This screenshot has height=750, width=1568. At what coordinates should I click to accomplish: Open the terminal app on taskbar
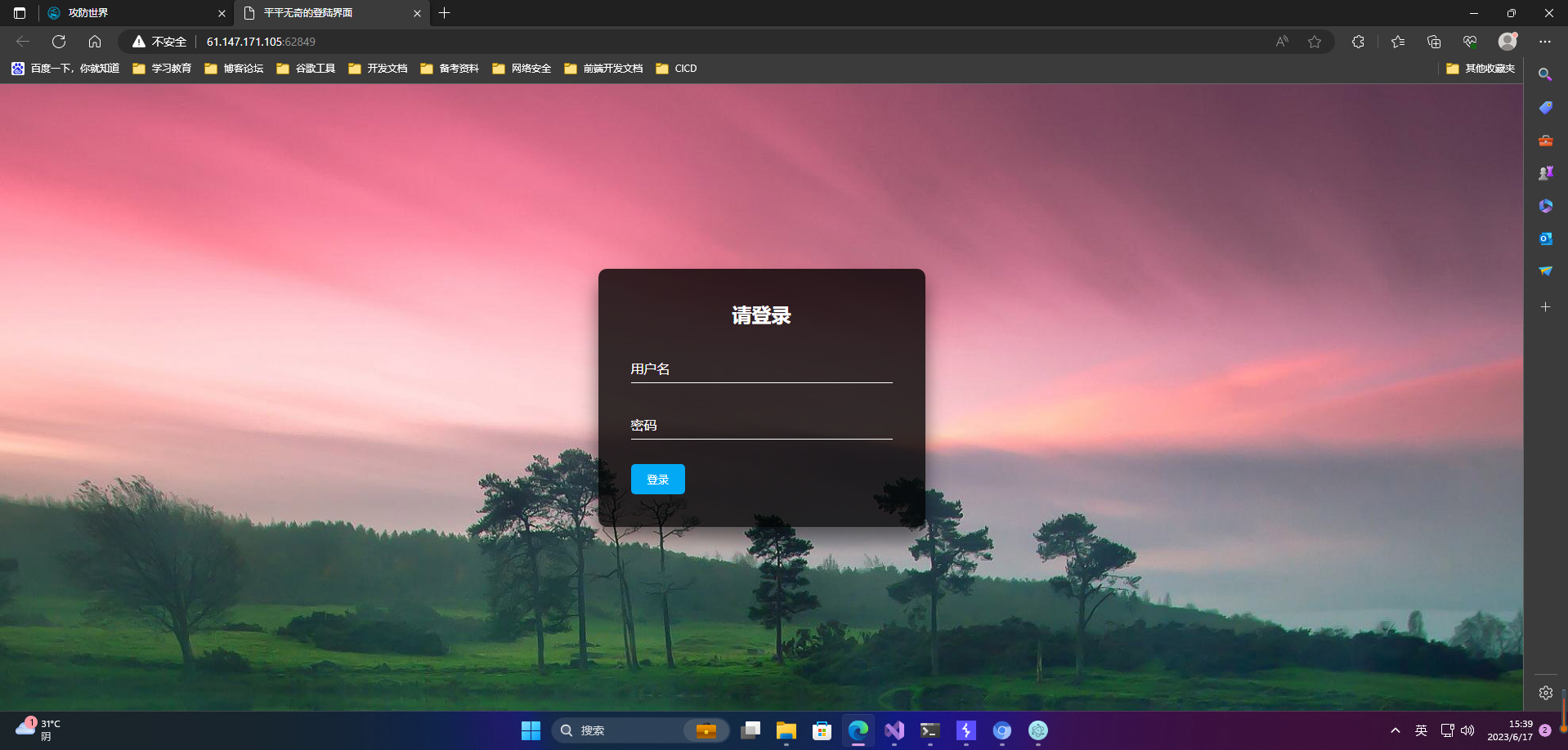[930, 730]
